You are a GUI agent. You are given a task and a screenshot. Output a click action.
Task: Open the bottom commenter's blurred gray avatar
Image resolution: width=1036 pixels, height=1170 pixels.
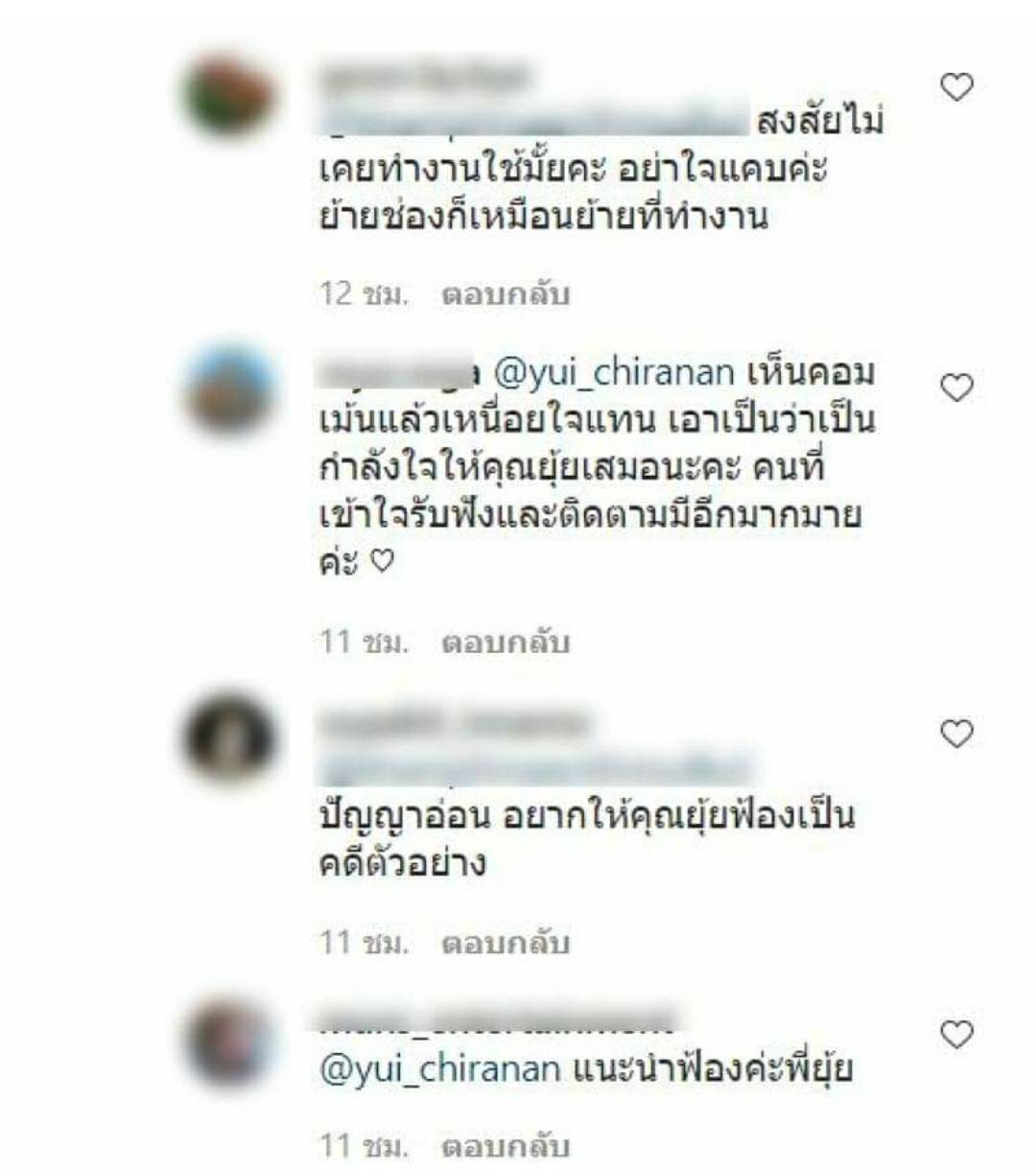(228, 1041)
